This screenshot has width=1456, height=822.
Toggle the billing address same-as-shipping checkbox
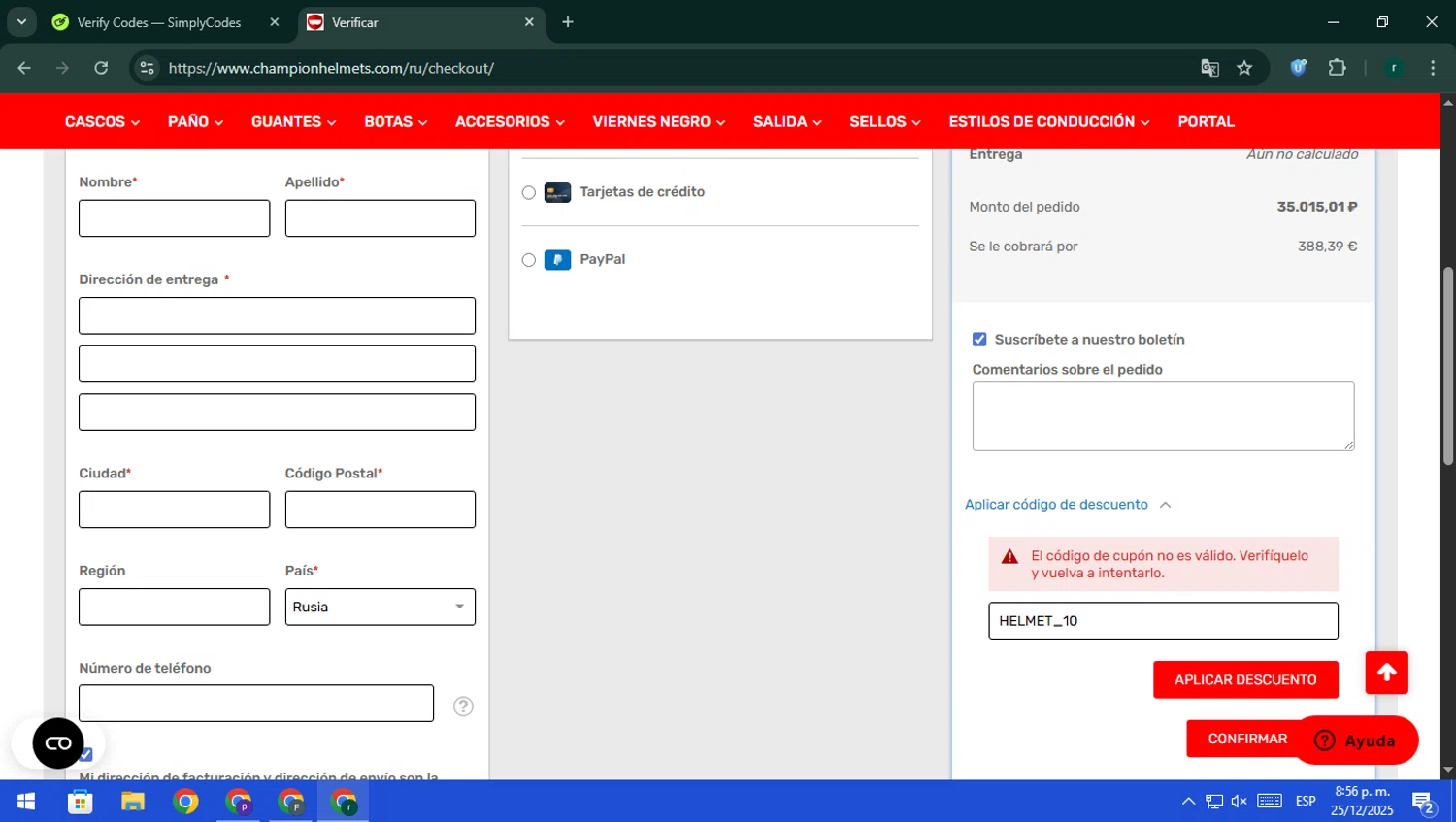point(85,754)
